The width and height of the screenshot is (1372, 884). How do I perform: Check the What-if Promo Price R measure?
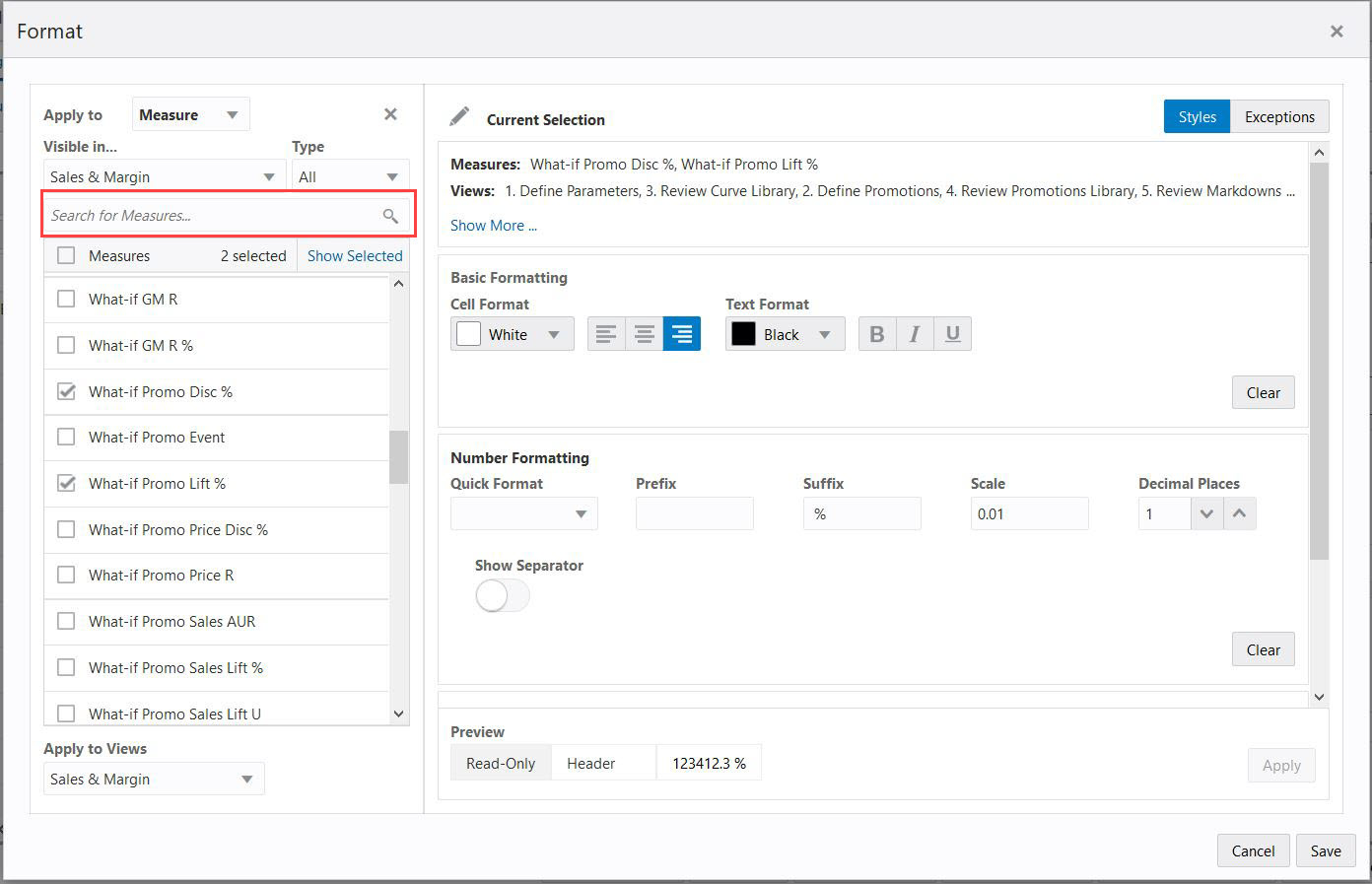pyautogui.click(x=66, y=575)
